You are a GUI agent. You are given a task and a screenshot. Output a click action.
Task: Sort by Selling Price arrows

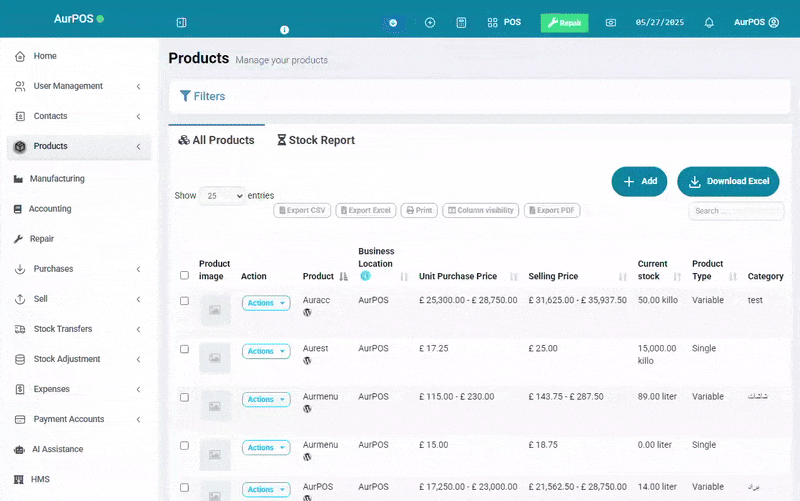tap(622, 277)
